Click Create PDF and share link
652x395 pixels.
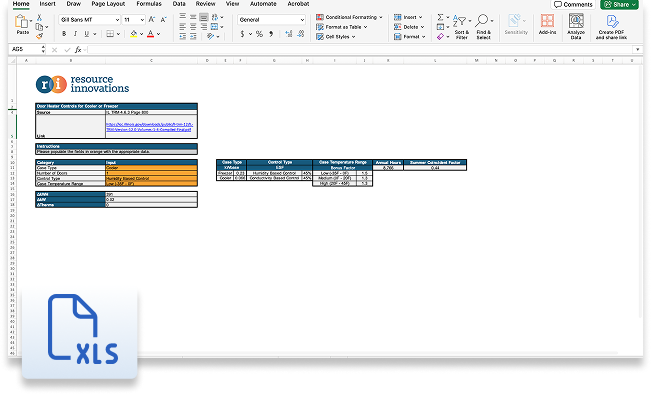click(611, 27)
